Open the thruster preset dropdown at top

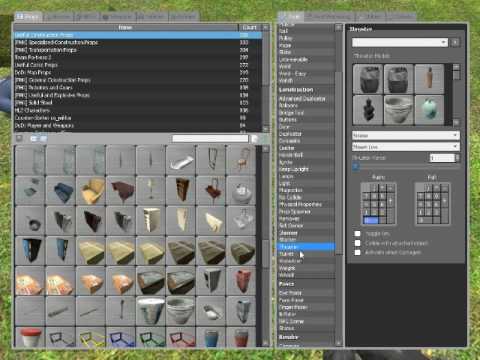(400, 42)
